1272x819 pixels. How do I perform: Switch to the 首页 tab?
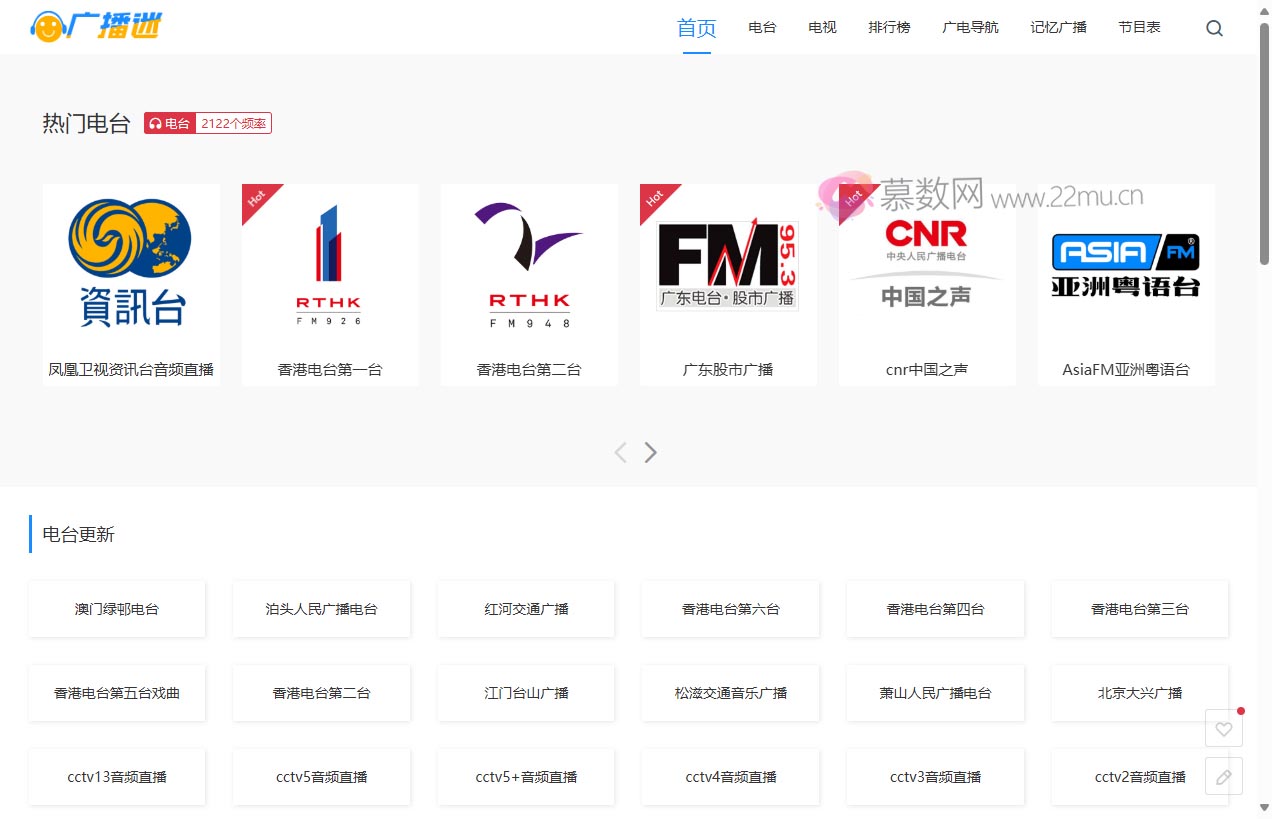[x=696, y=27]
